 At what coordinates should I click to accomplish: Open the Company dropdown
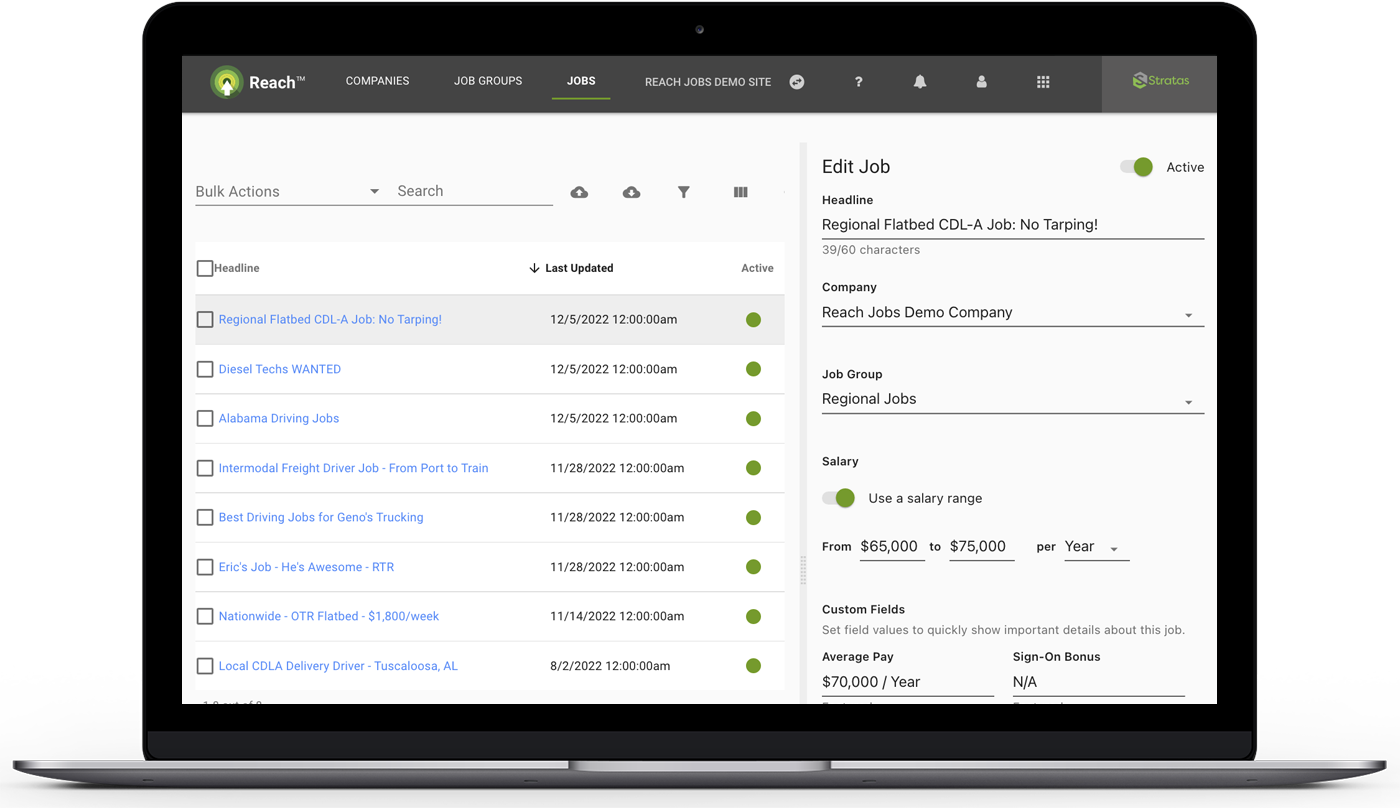click(x=1013, y=313)
